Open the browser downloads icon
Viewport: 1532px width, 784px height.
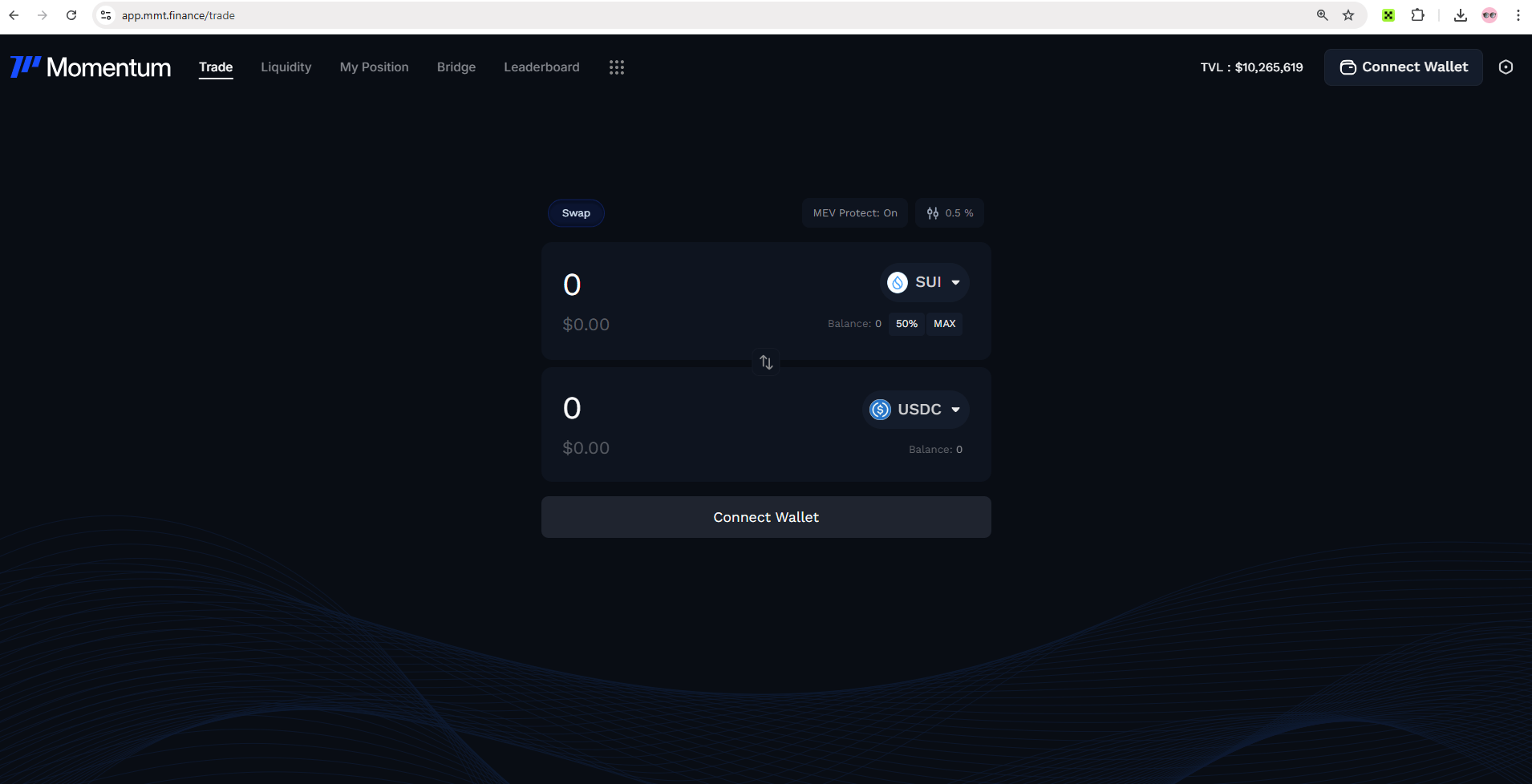[1460, 15]
